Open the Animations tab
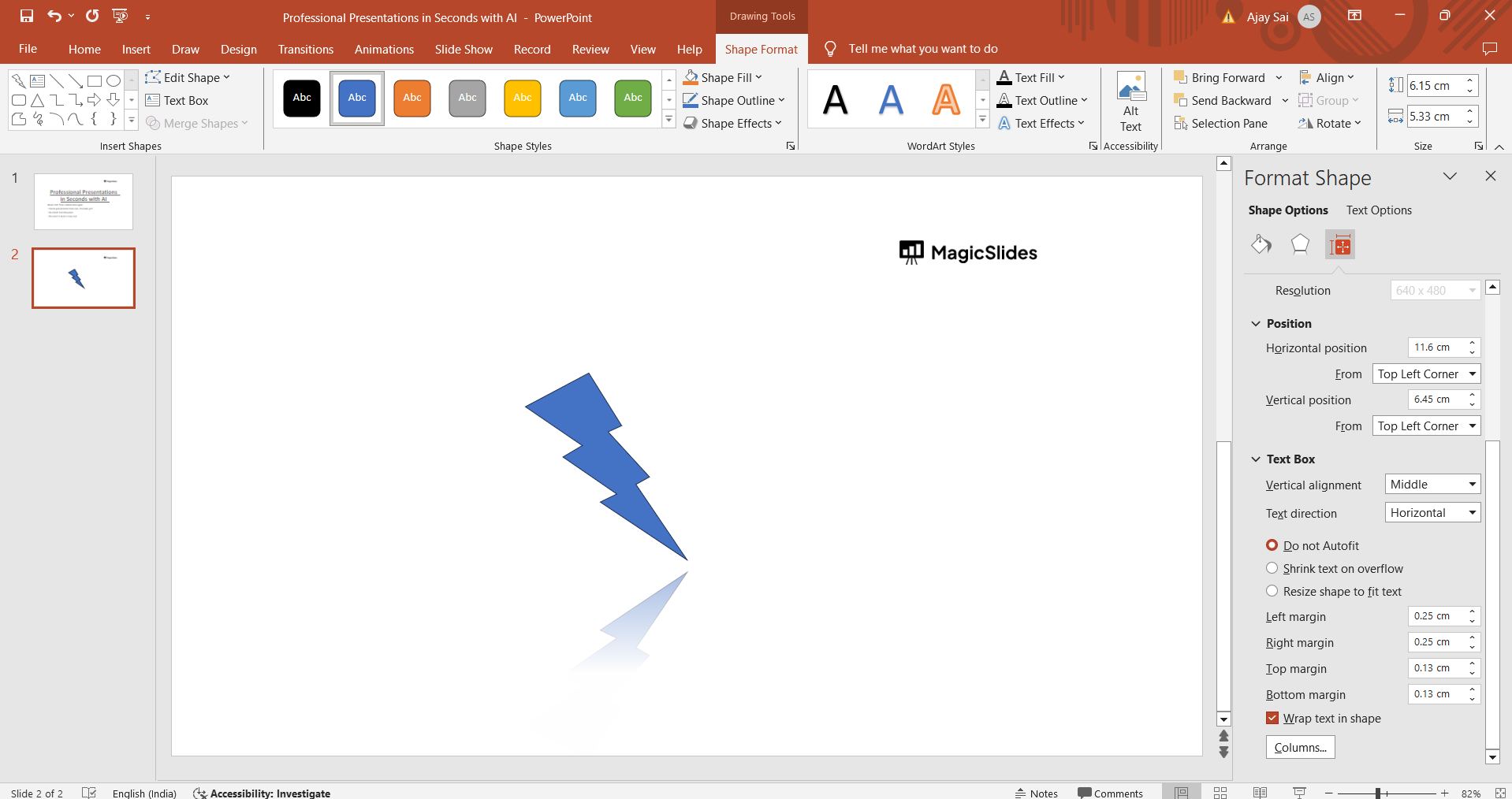This screenshot has height=799, width=1512. pyautogui.click(x=384, y=49)
